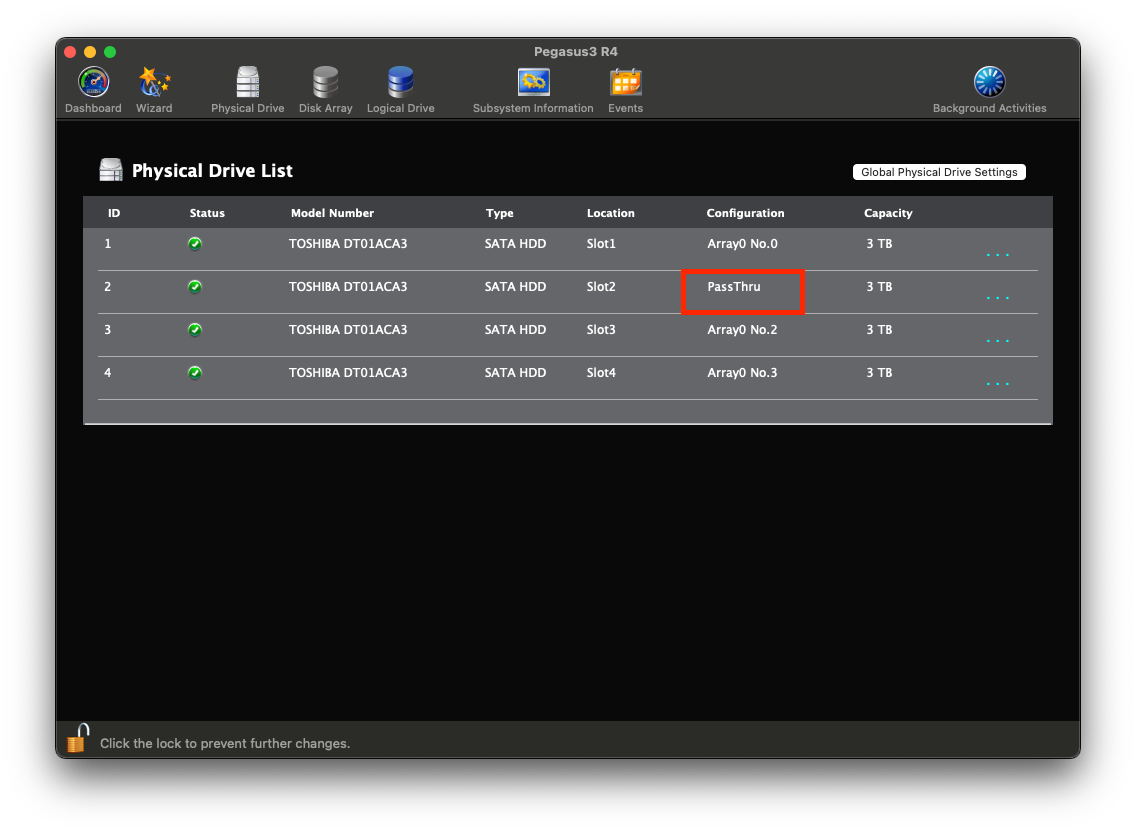Click the green status icon for drive 3
Image resolution: width=1136 pixels, height=832 pixels.
(195, 330)
